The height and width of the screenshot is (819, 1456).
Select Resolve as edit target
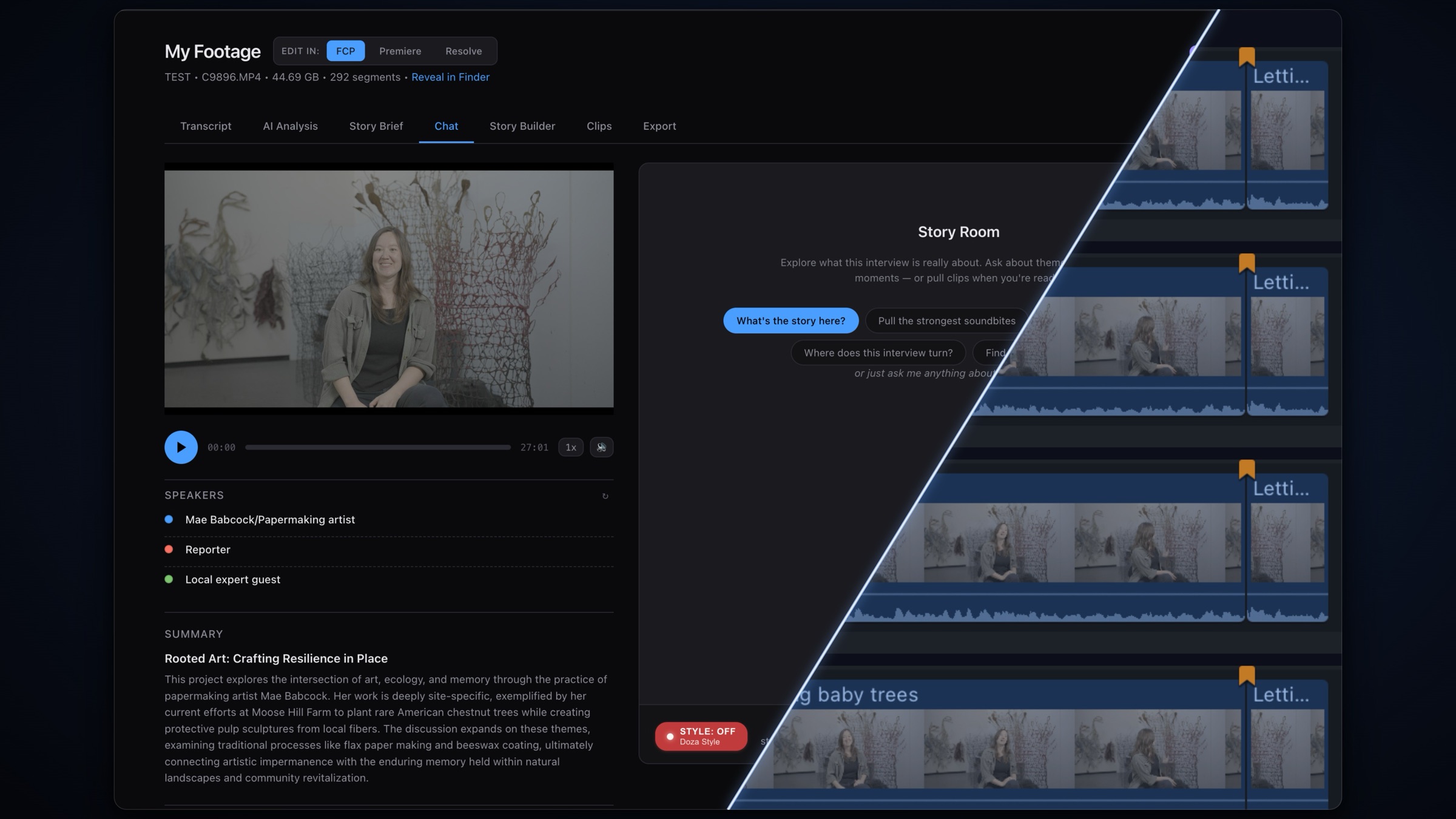click(463, 51)
